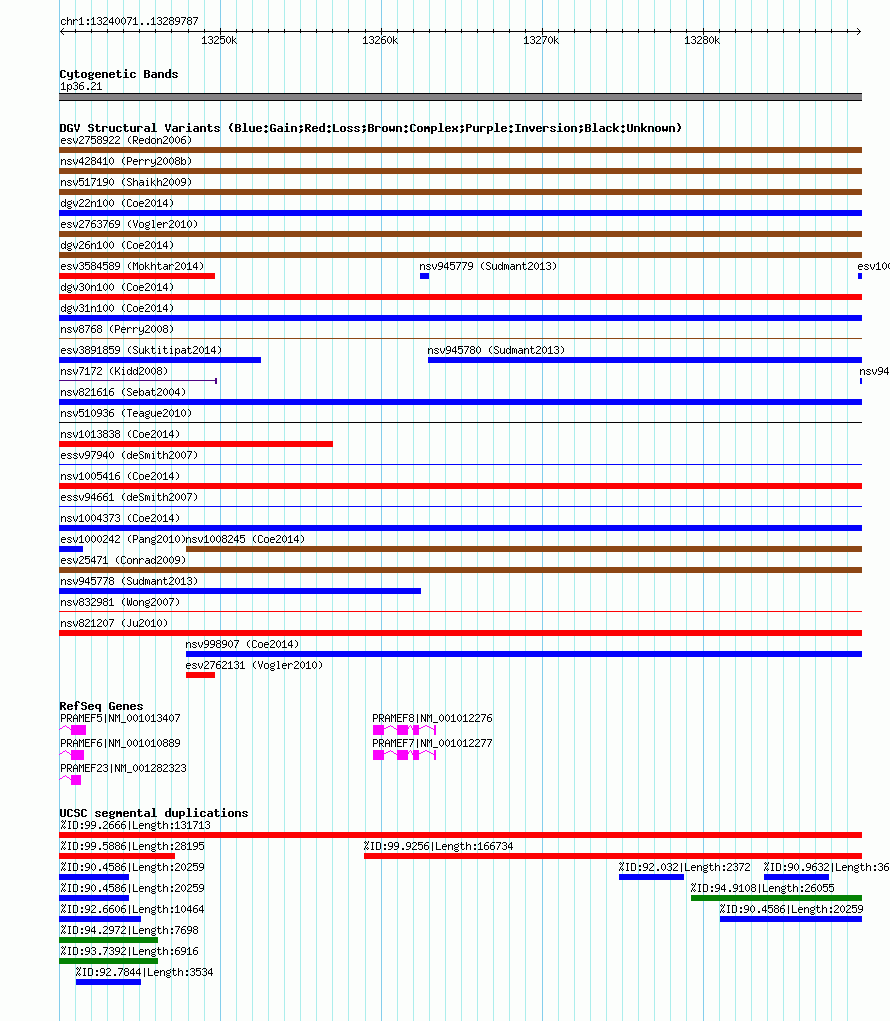Select nsv832981 (Wong2007) label
Viewport: 890px width, 1021px height.
[120, 602]
